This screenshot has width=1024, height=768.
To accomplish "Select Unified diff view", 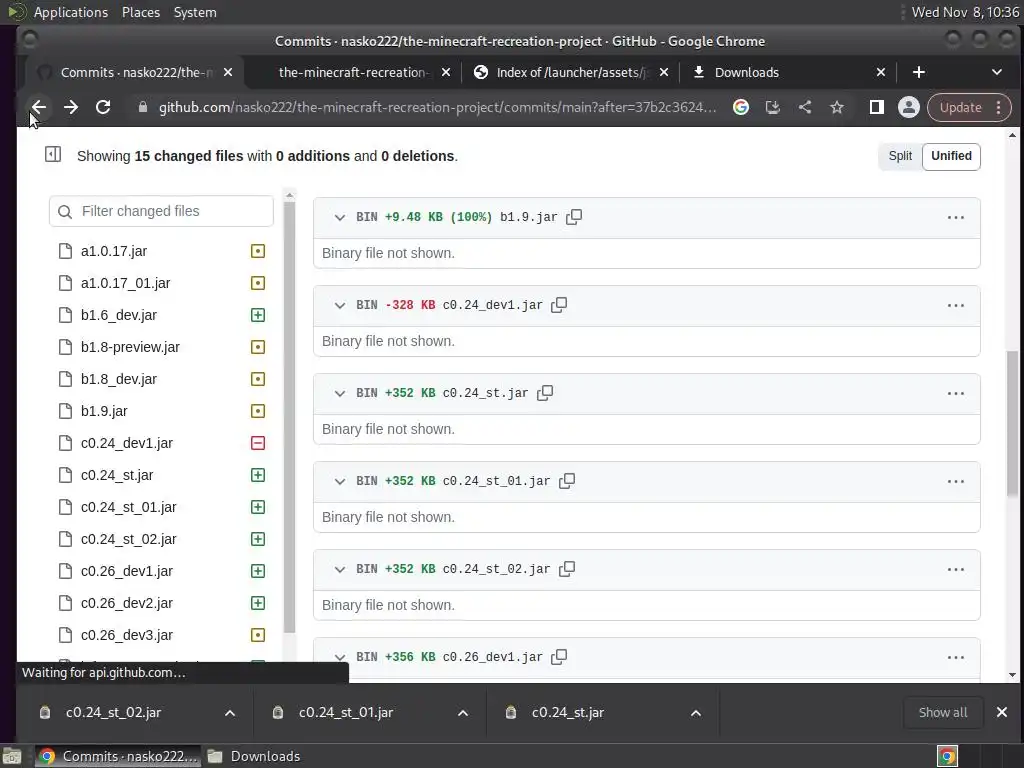I will [951, 156].
